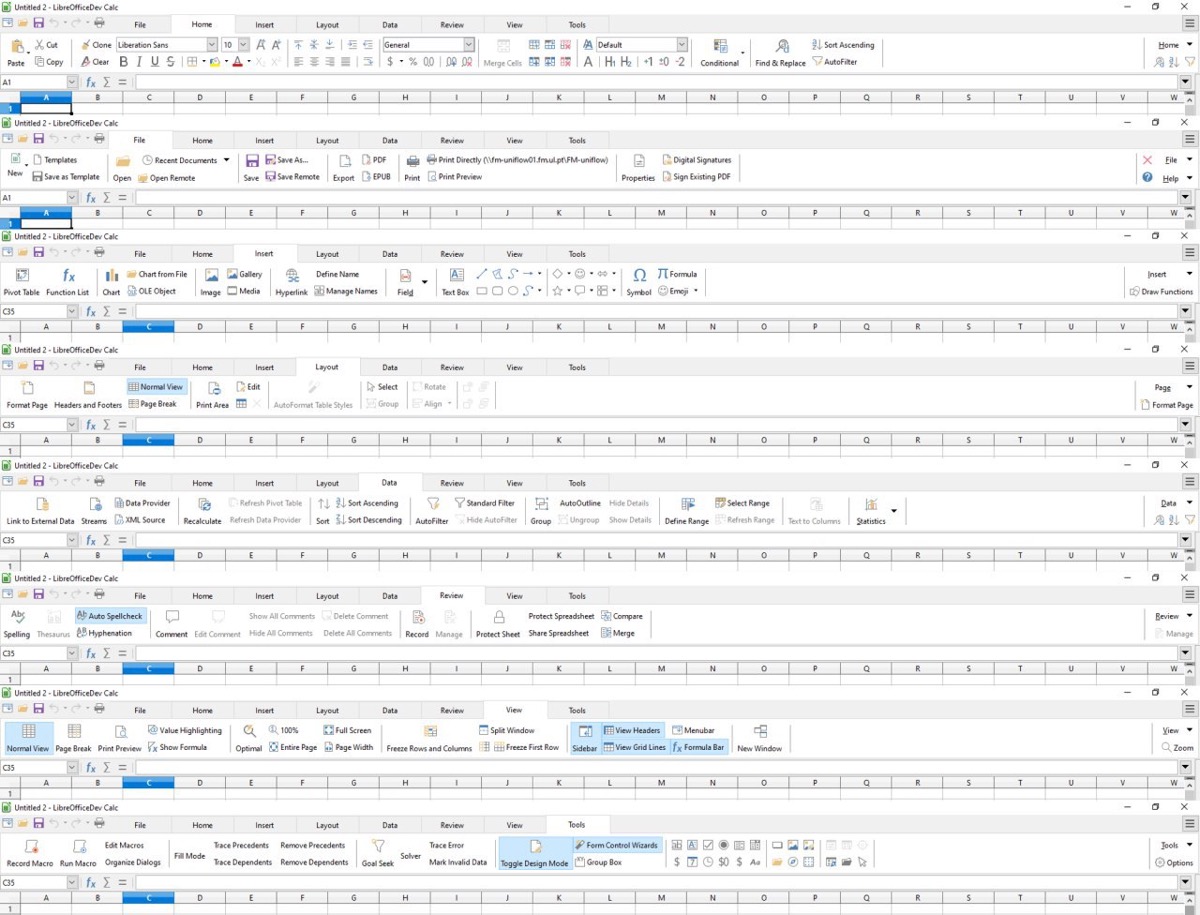
Task: Click Format Page icon at Layout ribbon start
Action: (x=27, y=388)
